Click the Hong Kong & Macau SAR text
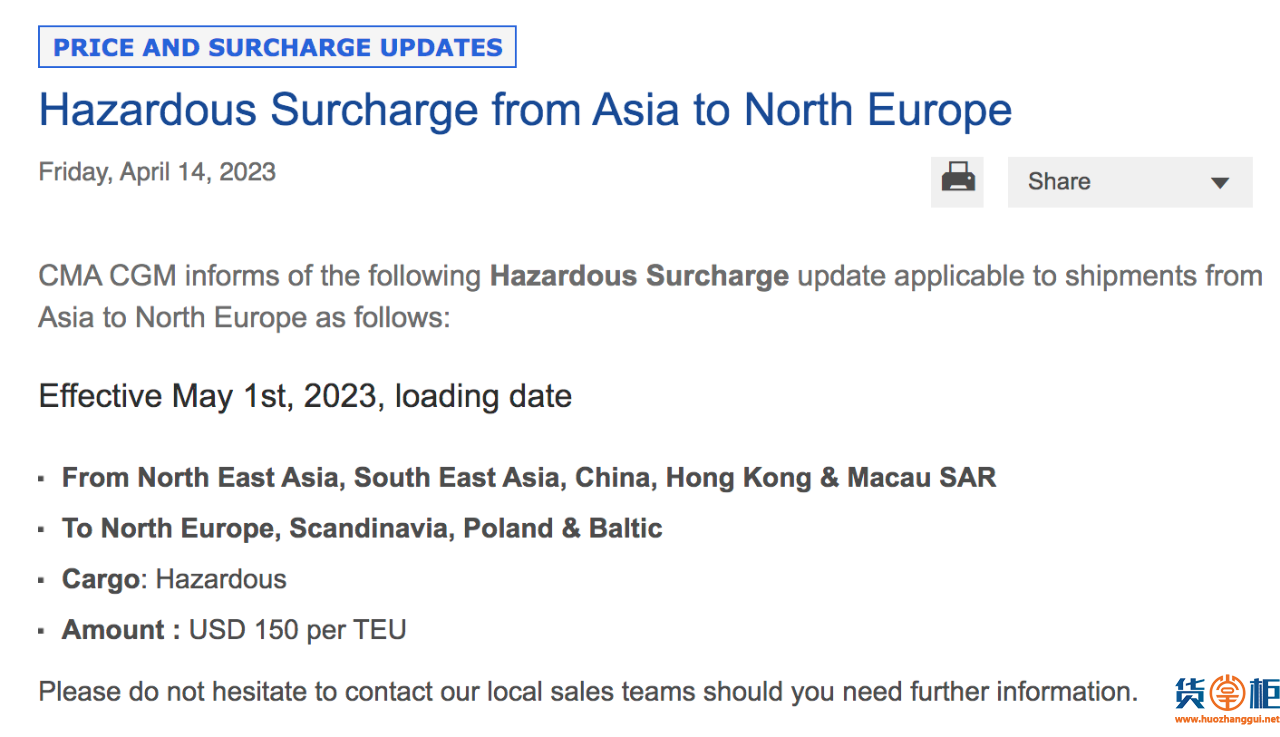 831,477
